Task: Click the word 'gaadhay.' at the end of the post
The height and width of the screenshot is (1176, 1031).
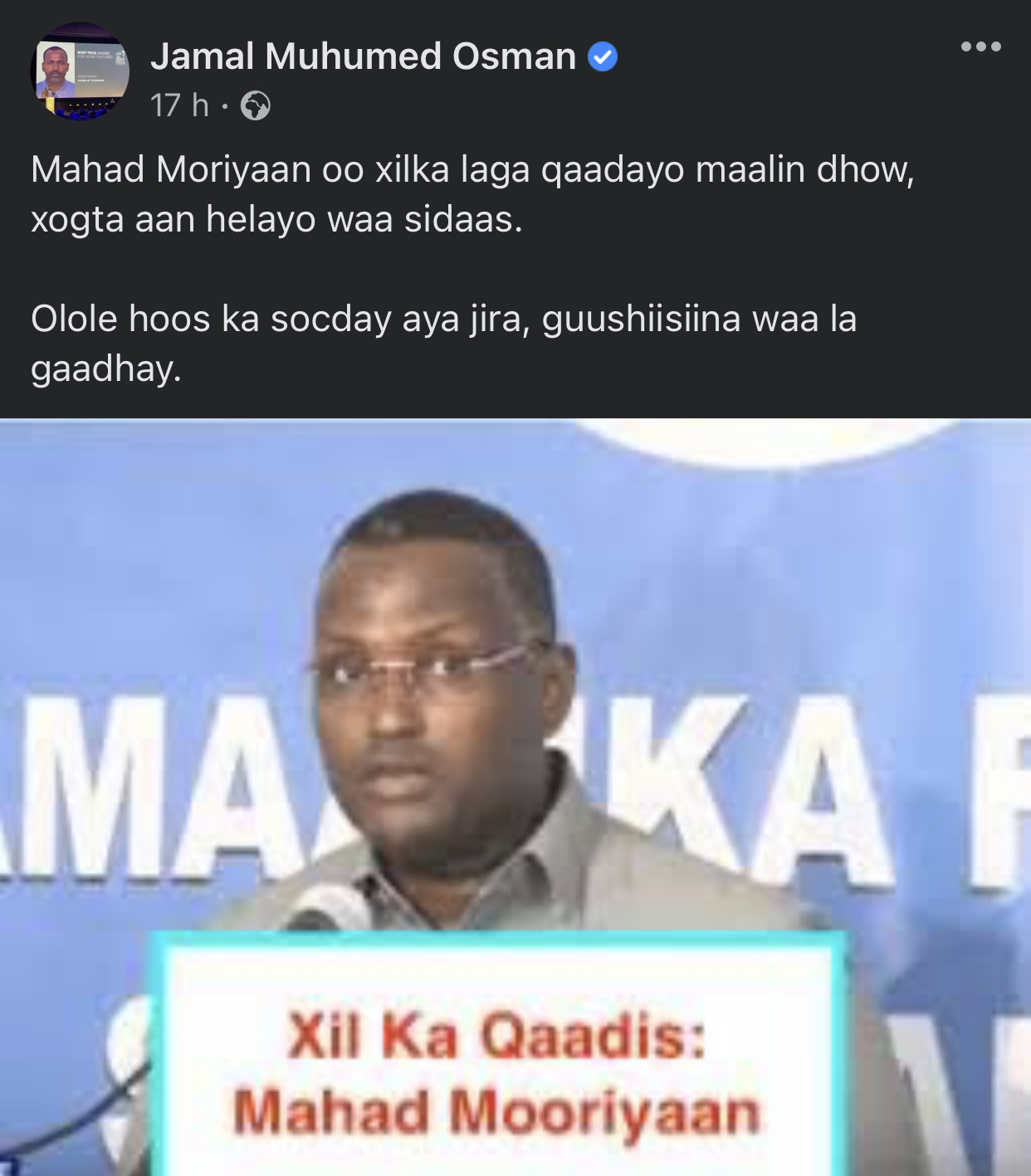Action: click(106, 369)
